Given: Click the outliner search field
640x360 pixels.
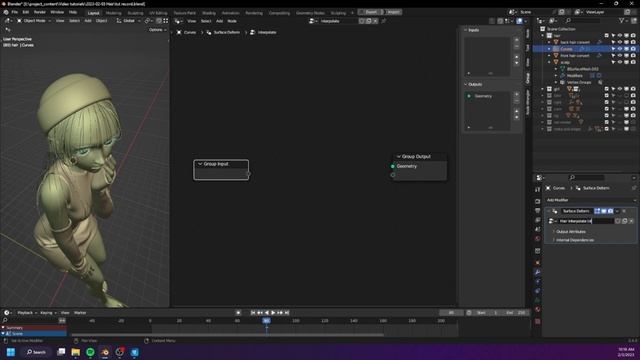Looking at the screenshot, I should point(585,20).
